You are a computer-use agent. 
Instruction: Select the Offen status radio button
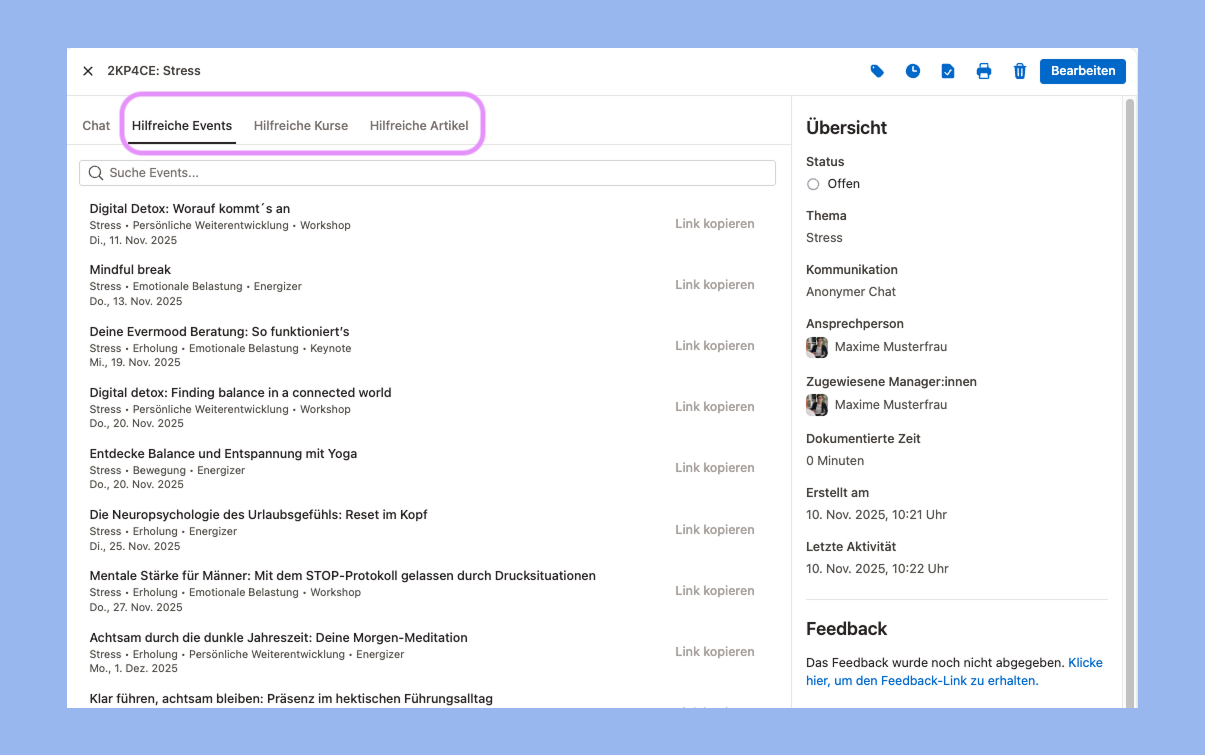click(x=813, y=184)
